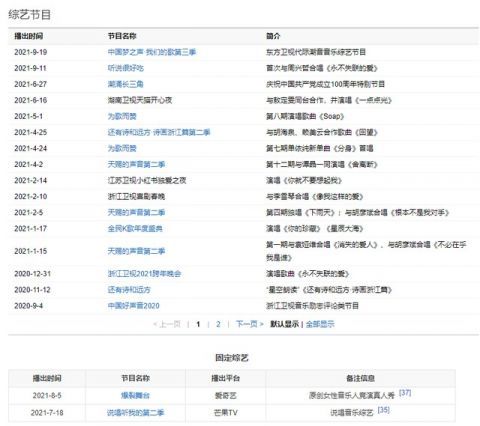Click description 浙江卫视音乐励志评论类节目
Screen dimensions: 480x426
click(x=312, y=306)
